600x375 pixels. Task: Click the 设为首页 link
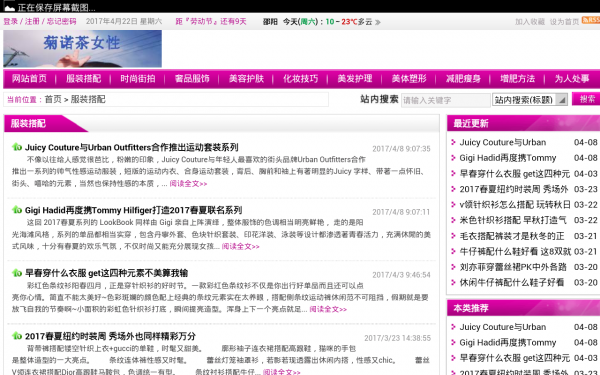564,22
